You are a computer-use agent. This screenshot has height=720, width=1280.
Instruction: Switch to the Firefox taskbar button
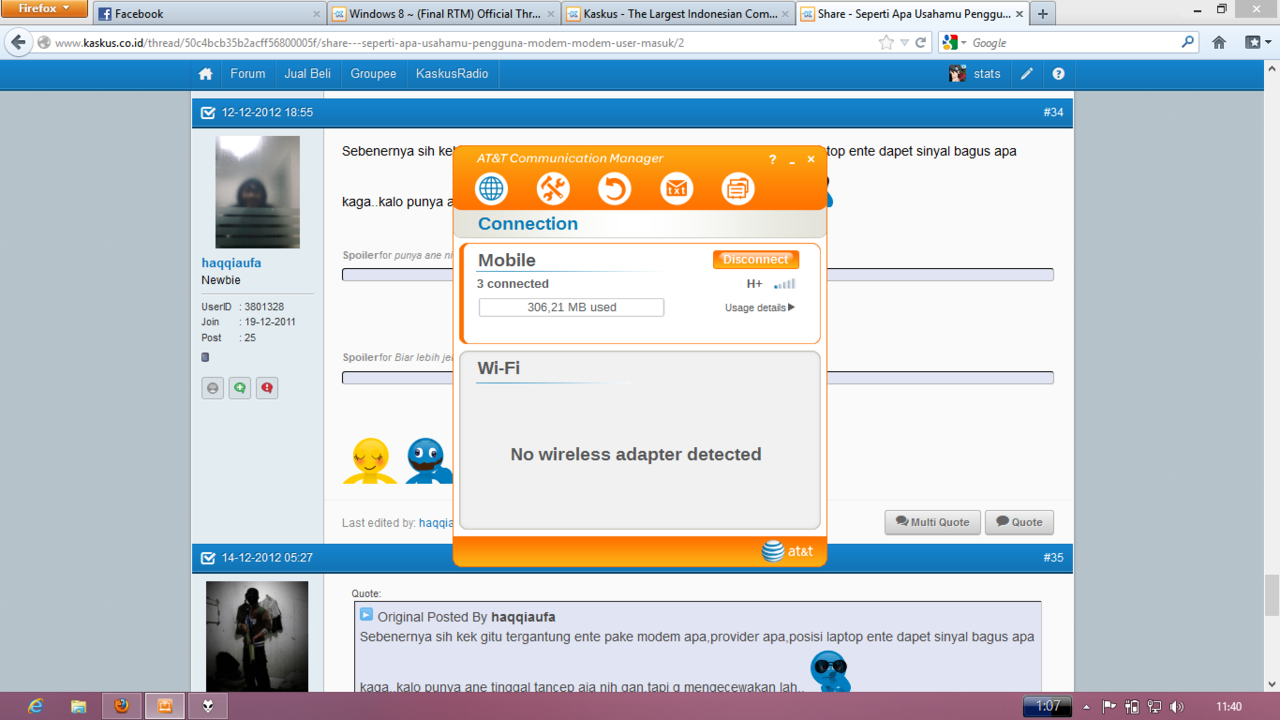121,706
